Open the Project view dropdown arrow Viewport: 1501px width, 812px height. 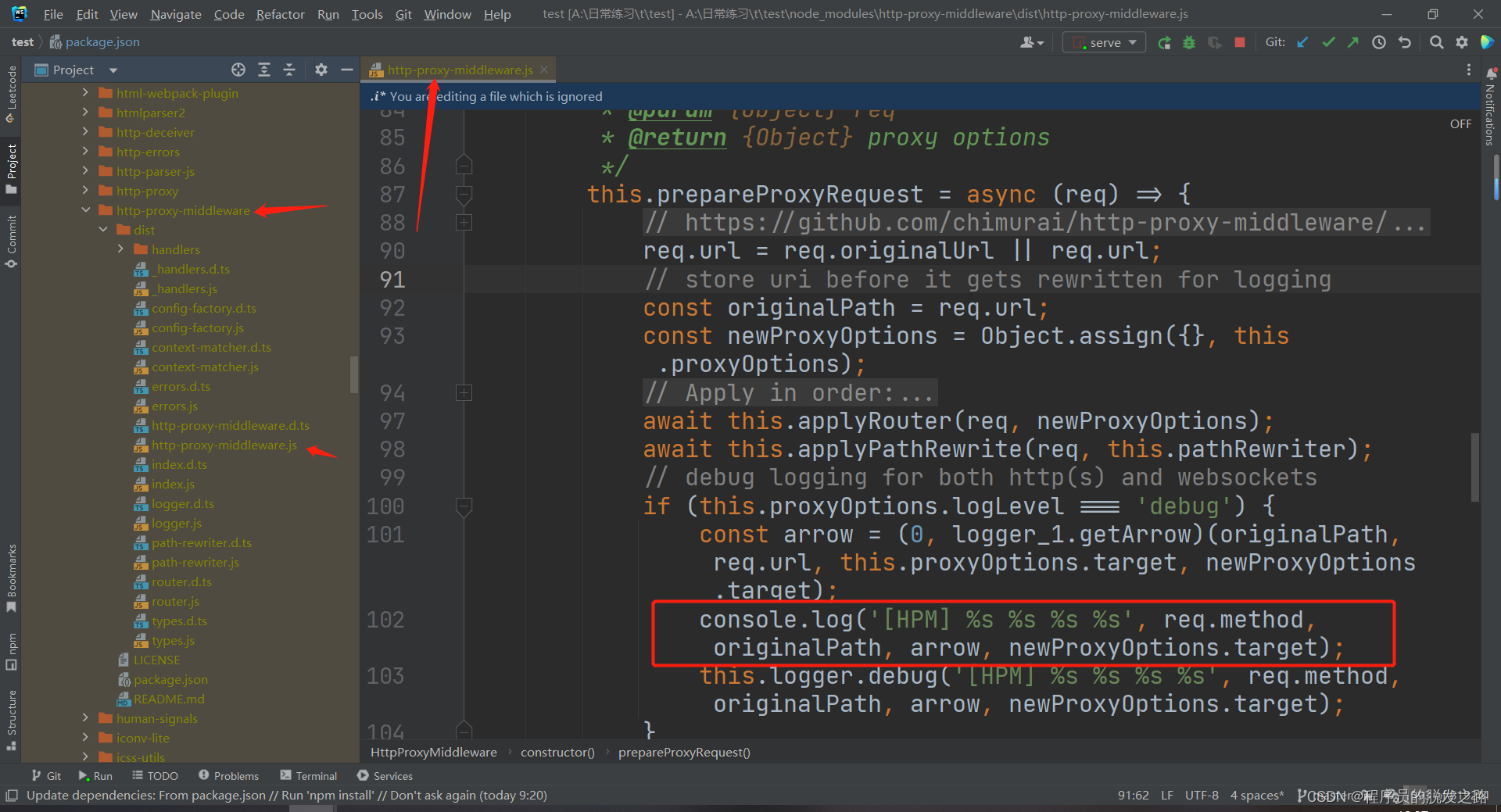point(113,70)
